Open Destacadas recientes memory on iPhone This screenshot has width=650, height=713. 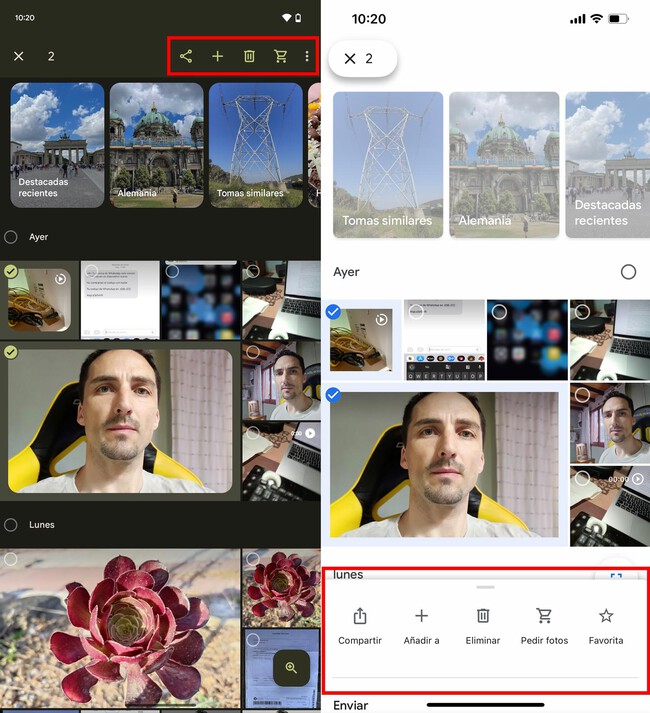coord(608,165)
